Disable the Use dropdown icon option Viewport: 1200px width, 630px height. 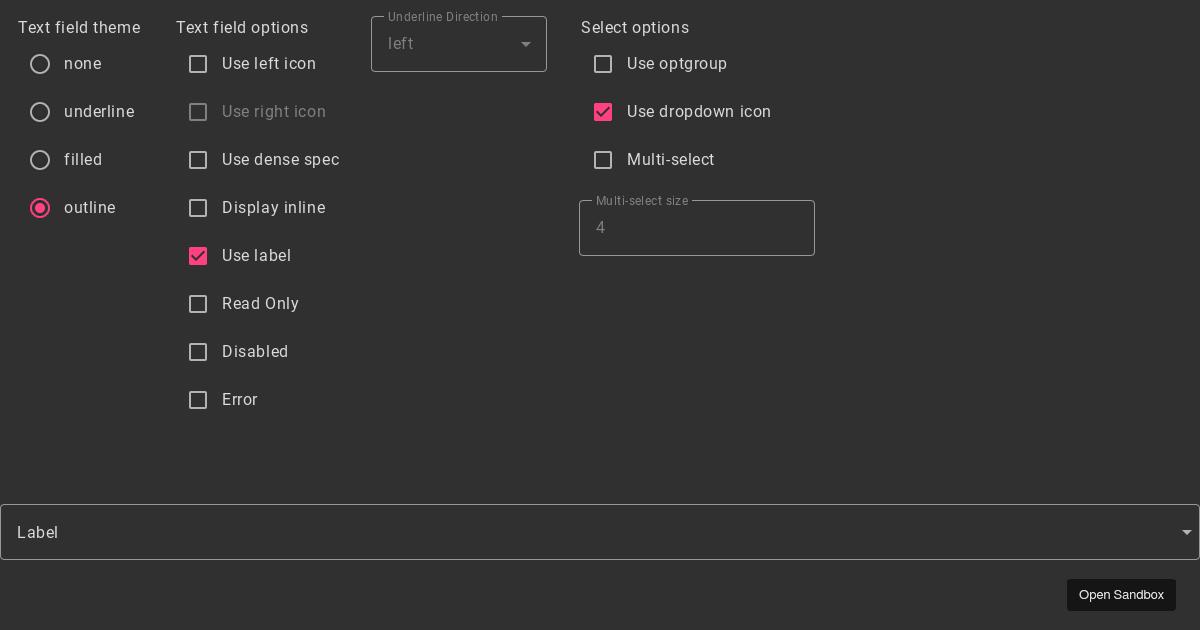click(603, 112)
